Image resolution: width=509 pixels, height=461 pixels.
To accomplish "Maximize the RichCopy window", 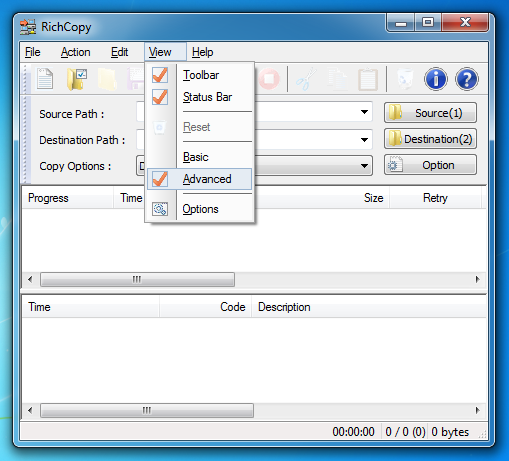I will click(428, 23).
